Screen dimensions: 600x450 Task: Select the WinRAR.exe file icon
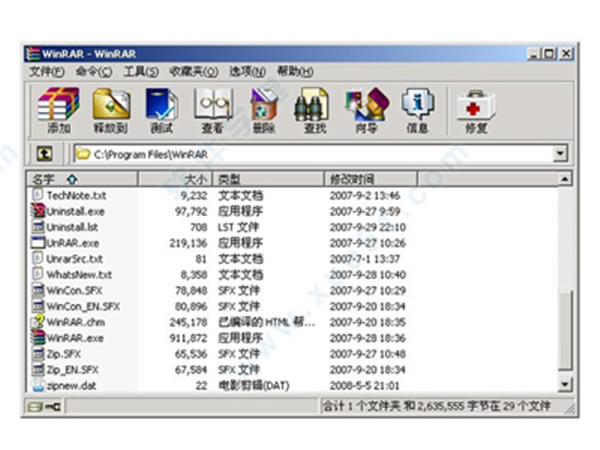coord(38,338)
